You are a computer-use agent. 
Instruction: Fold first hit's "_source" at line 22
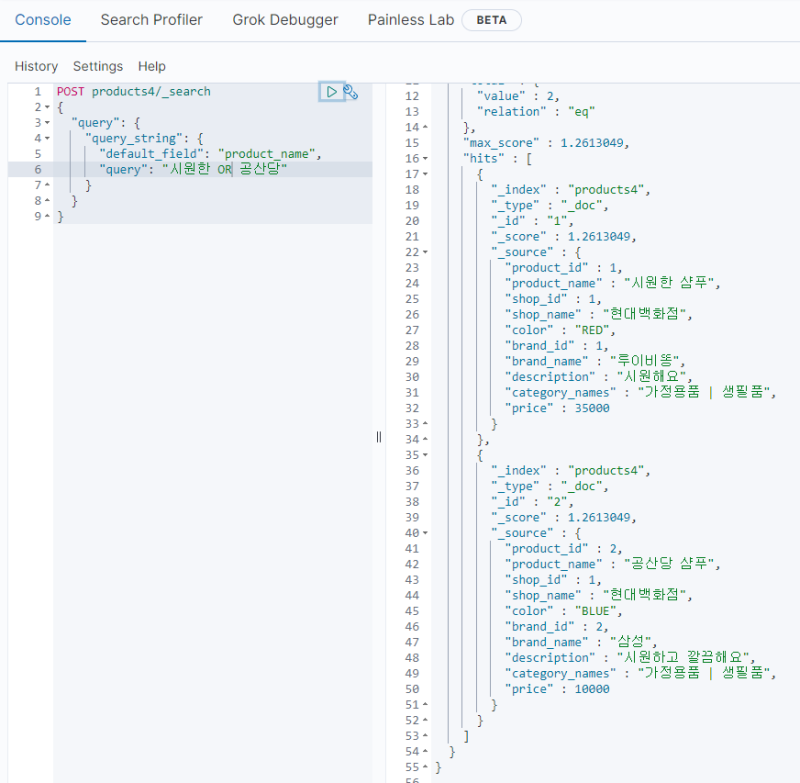(426, 252)
